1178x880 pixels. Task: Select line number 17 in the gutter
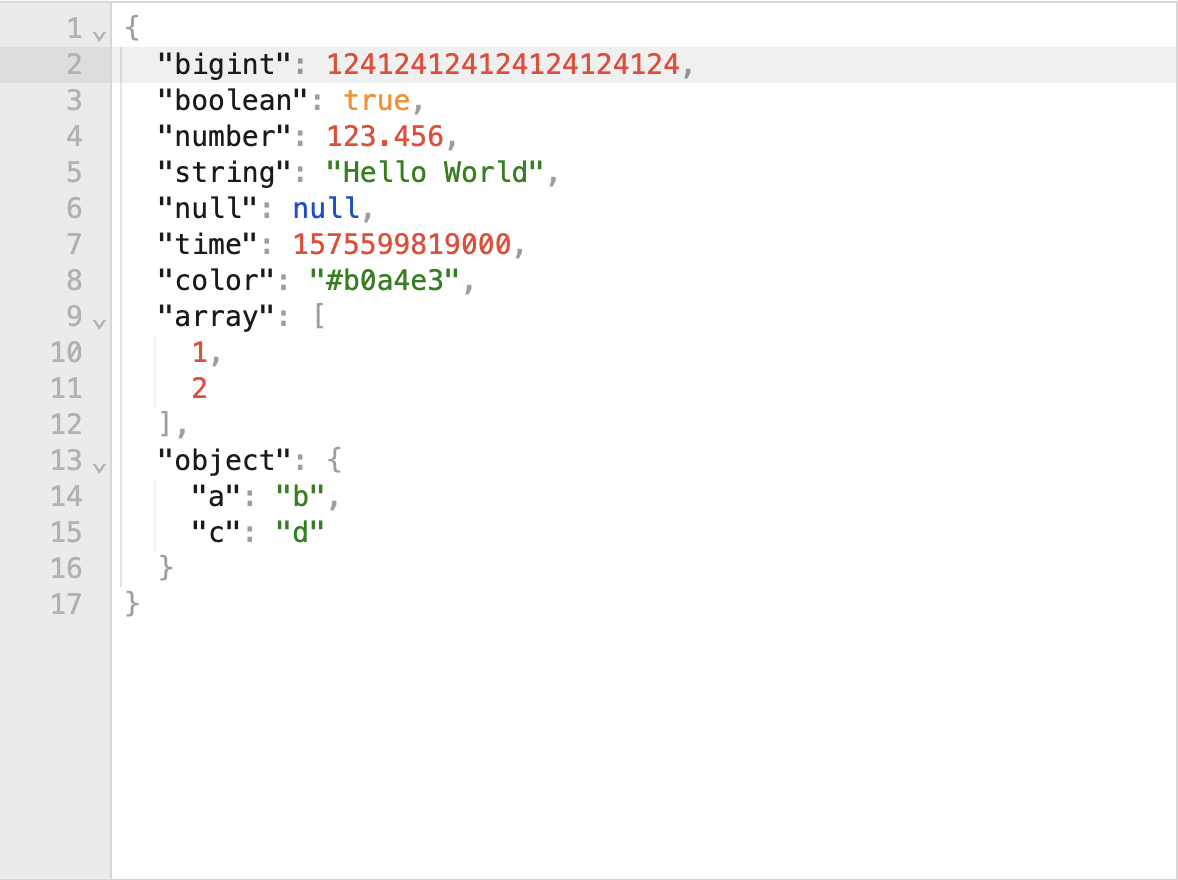pos(66,604)
